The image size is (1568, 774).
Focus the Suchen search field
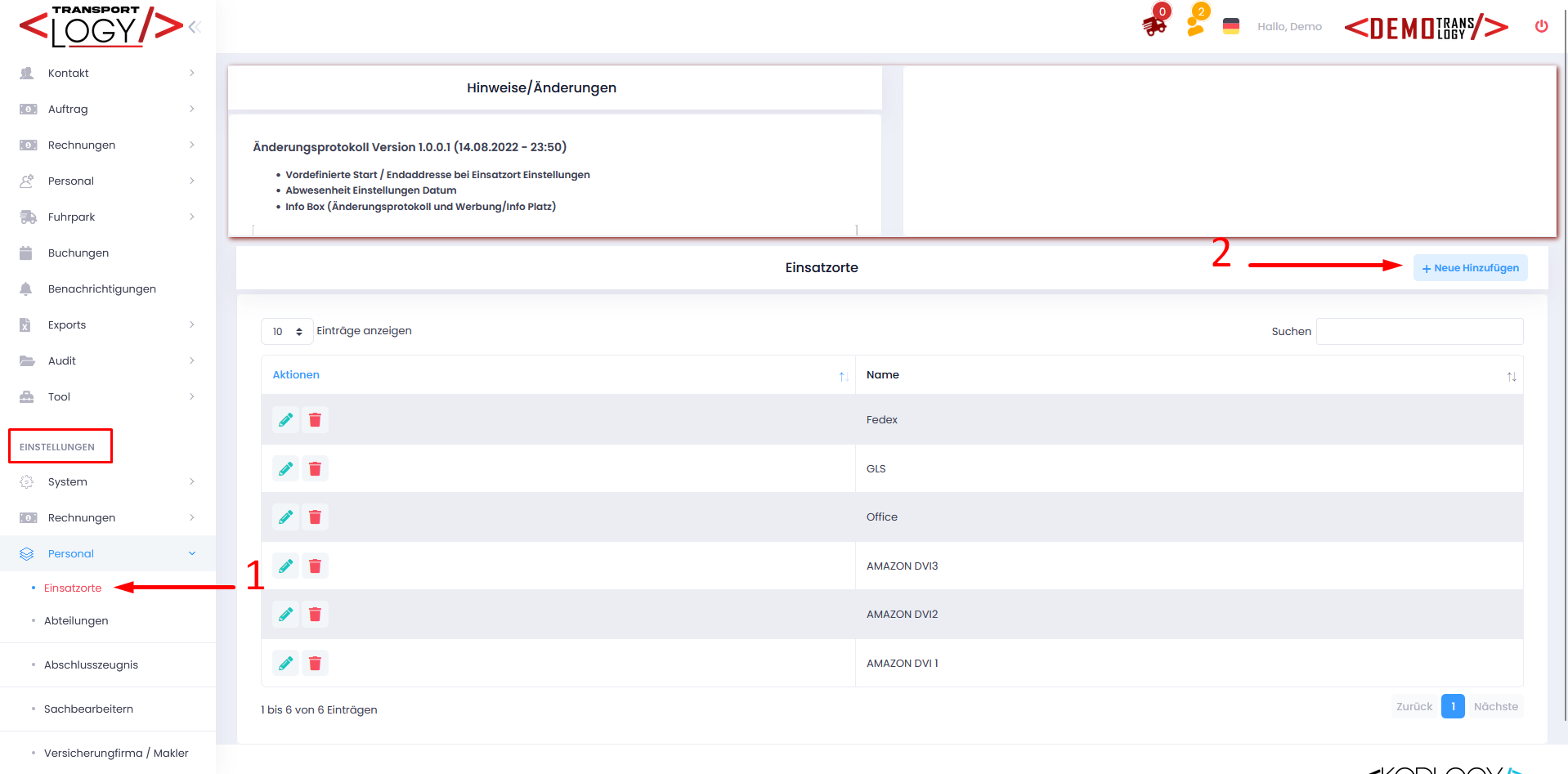(1419, 332)
